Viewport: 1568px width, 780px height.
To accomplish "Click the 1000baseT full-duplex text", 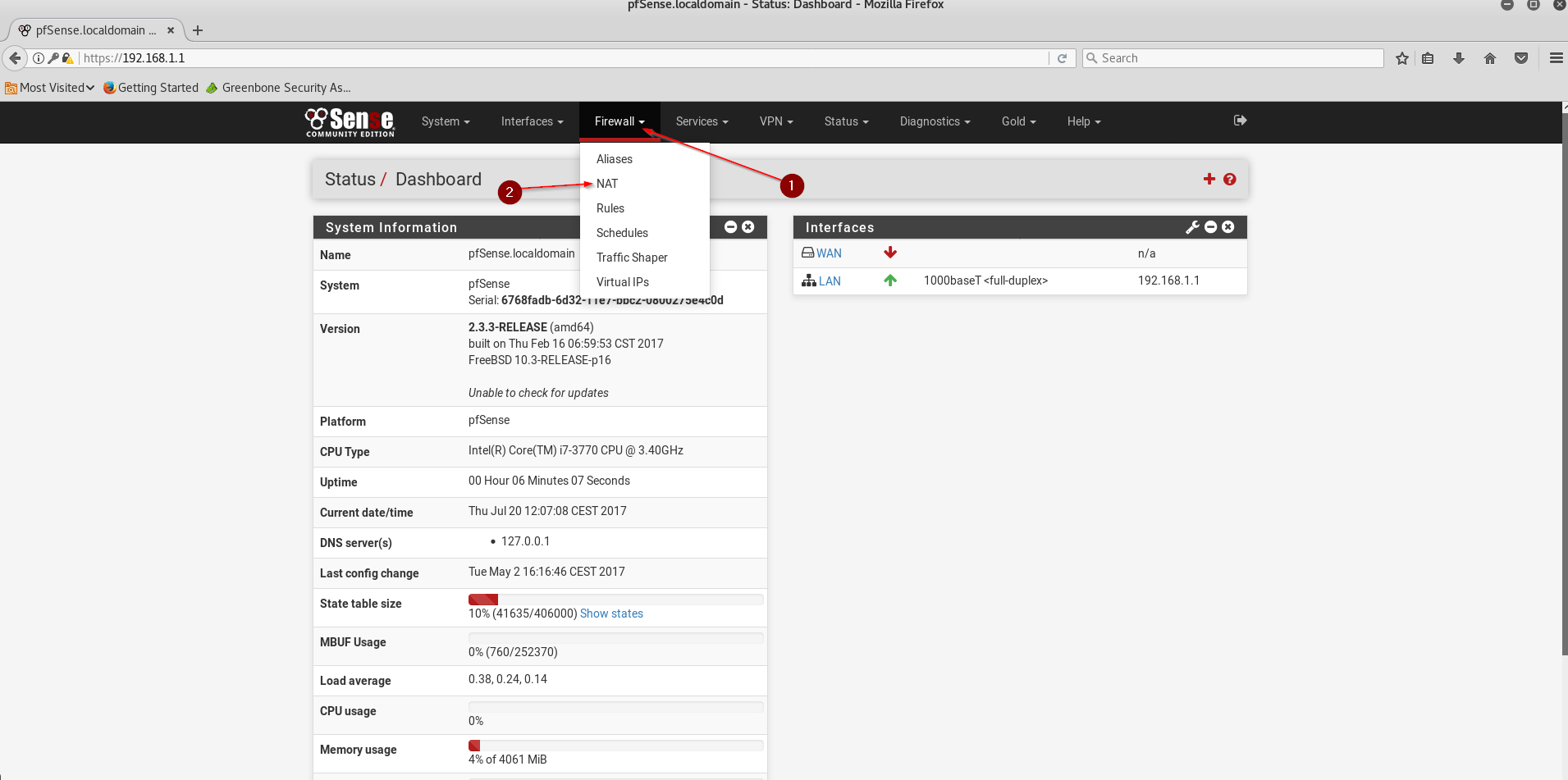I will tap(985, 281).
